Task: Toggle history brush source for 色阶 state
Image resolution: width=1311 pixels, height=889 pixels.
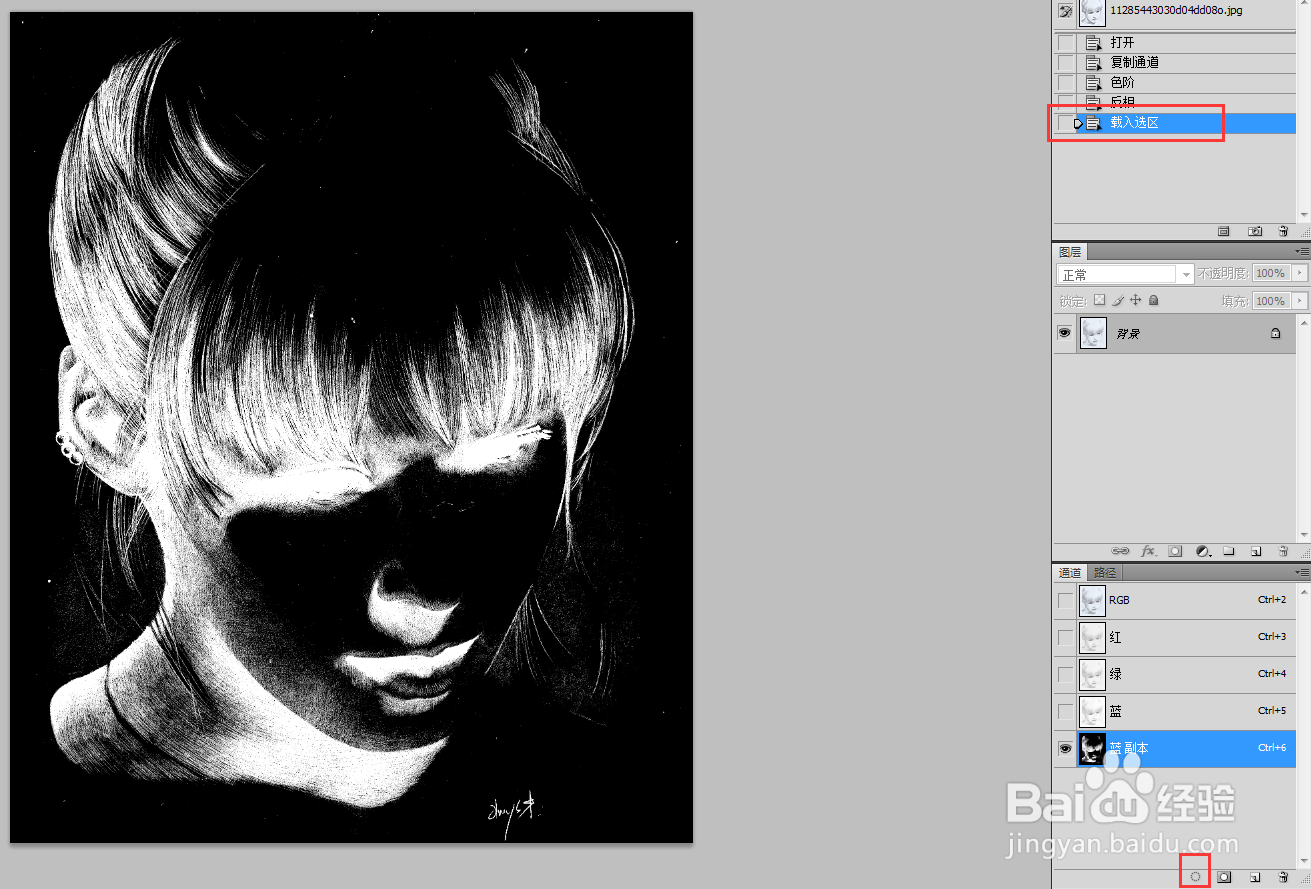Action: pyautogui.click(x=1066, y=83)
